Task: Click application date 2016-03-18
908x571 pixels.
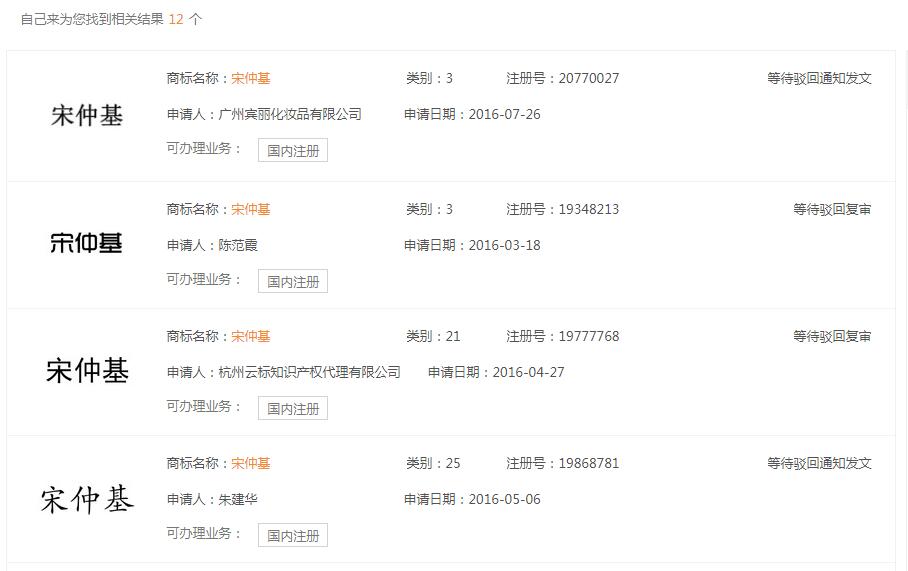Action: coord(504,245)
